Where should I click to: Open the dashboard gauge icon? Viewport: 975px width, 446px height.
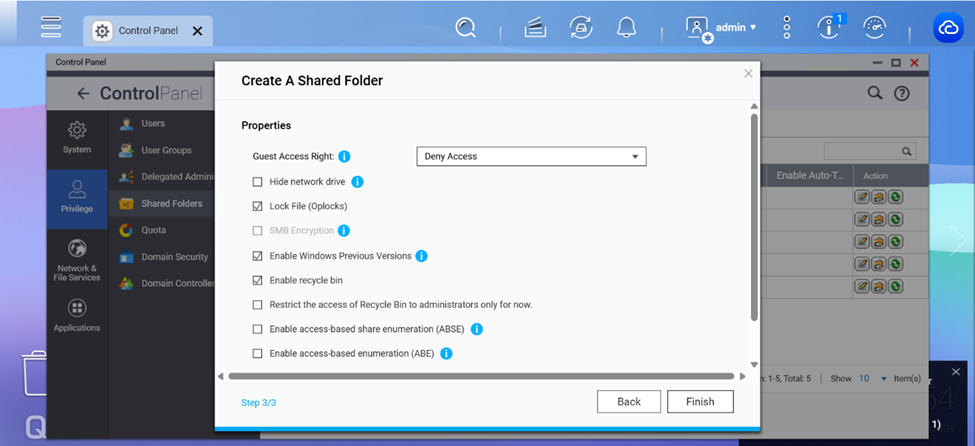874,28
